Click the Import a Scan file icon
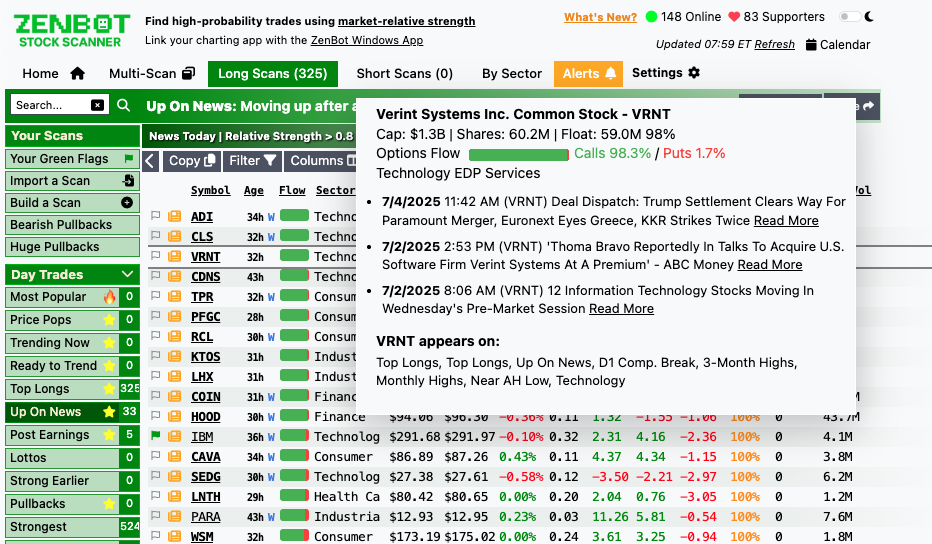The height and width of the screenshot is (544, 932). [x=128, y=181]
